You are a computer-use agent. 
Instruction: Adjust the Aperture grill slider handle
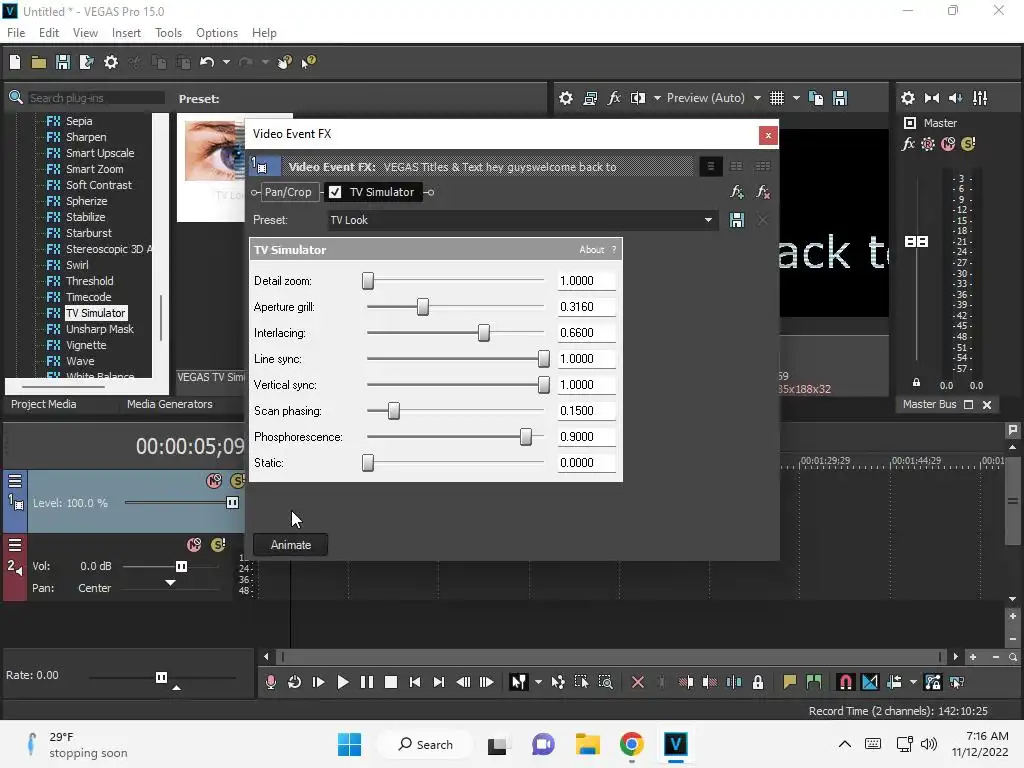pos(423,306)
